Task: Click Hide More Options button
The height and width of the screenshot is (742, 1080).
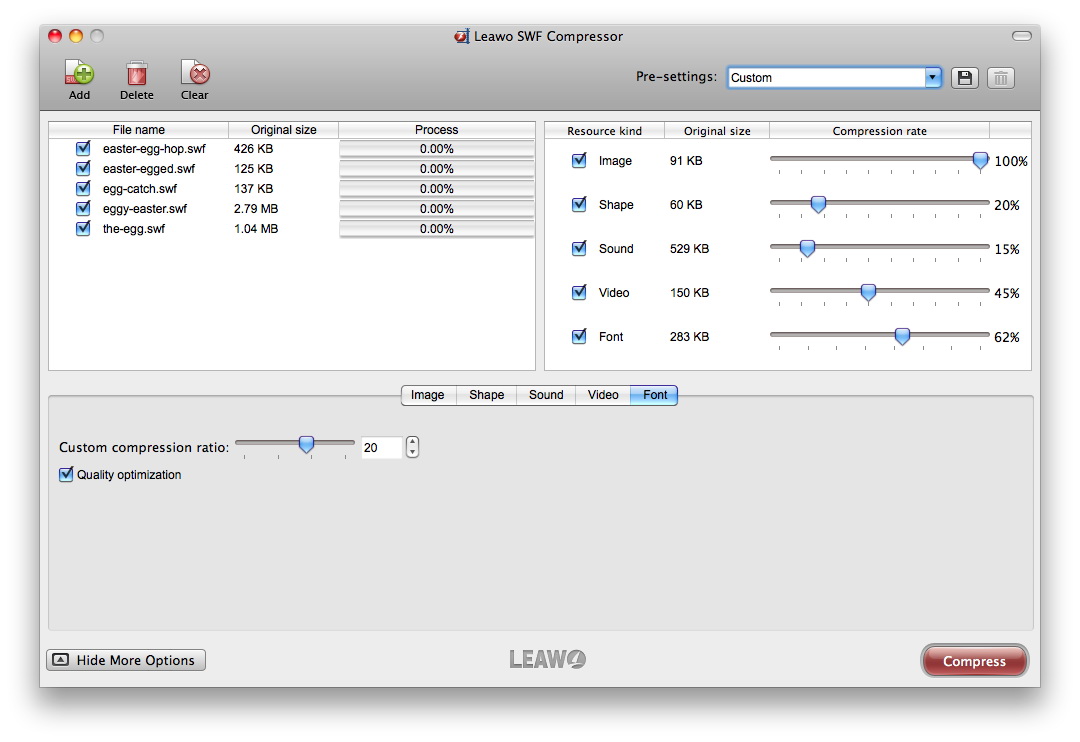Action: pyautogui.click(x=126, y=660)
